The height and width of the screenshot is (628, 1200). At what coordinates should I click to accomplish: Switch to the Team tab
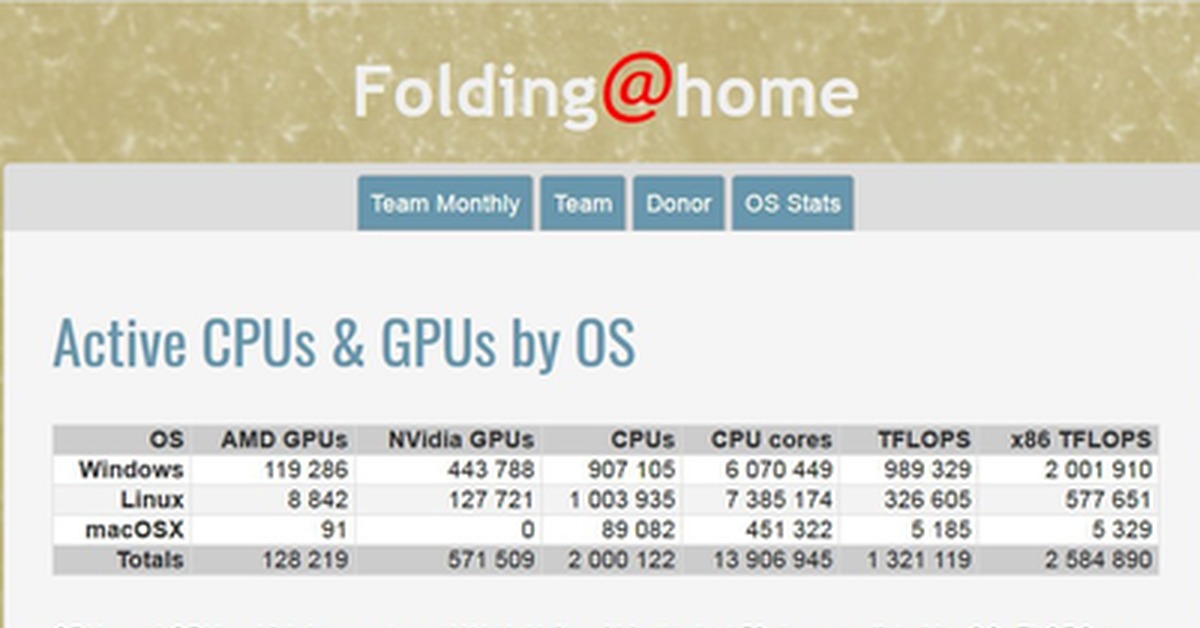tap(583, 204)
